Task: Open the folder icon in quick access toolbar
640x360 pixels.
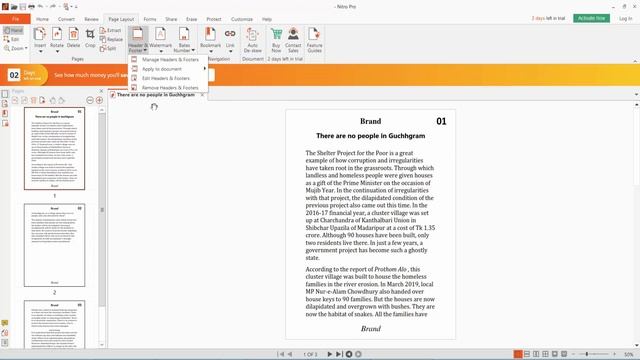Action: [14, 7]
